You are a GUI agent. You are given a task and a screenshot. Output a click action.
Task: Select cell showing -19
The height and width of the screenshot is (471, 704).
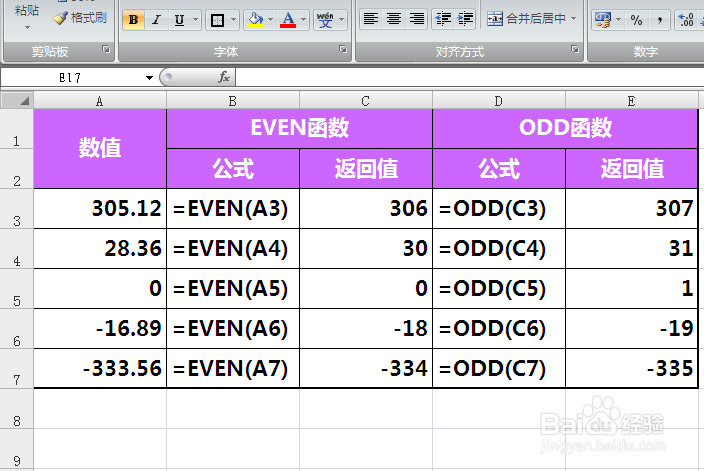631,328
